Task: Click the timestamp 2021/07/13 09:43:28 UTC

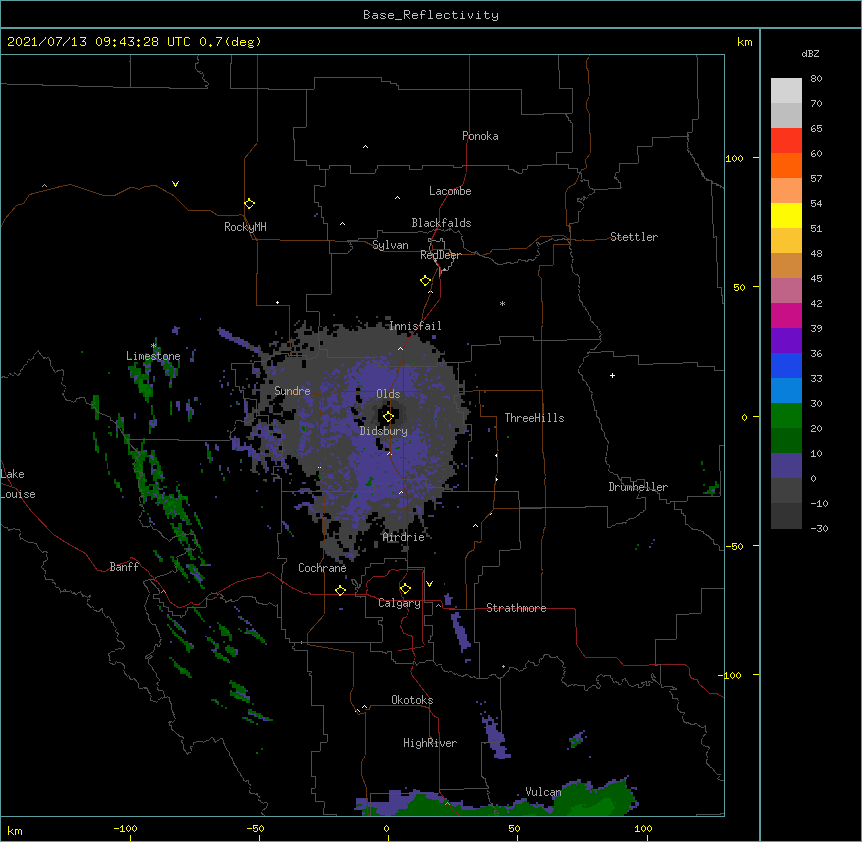Action: click(98, 42)
